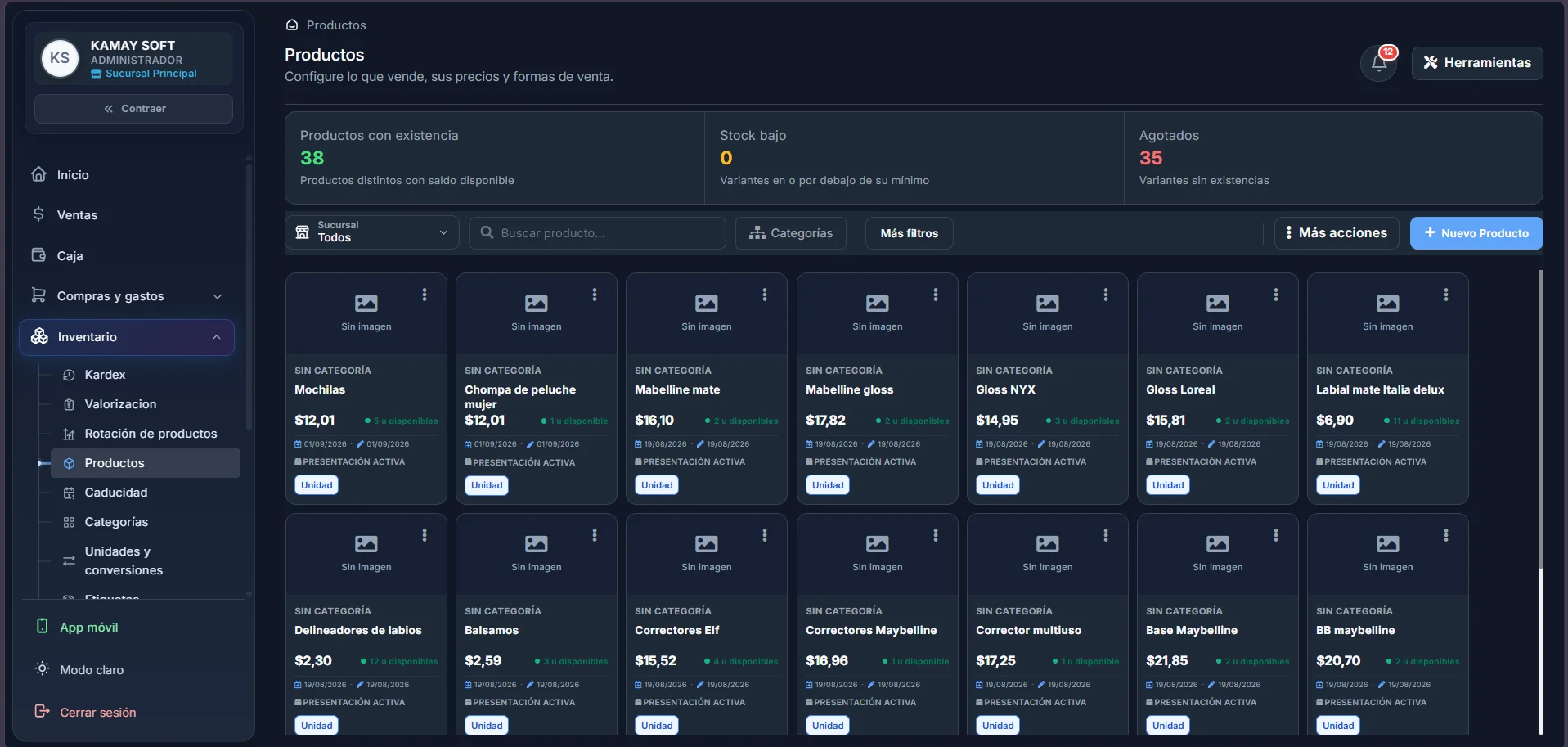Collapse the Inventario section chevron
The image size is (1568, 747).
(x=217, y=337)
